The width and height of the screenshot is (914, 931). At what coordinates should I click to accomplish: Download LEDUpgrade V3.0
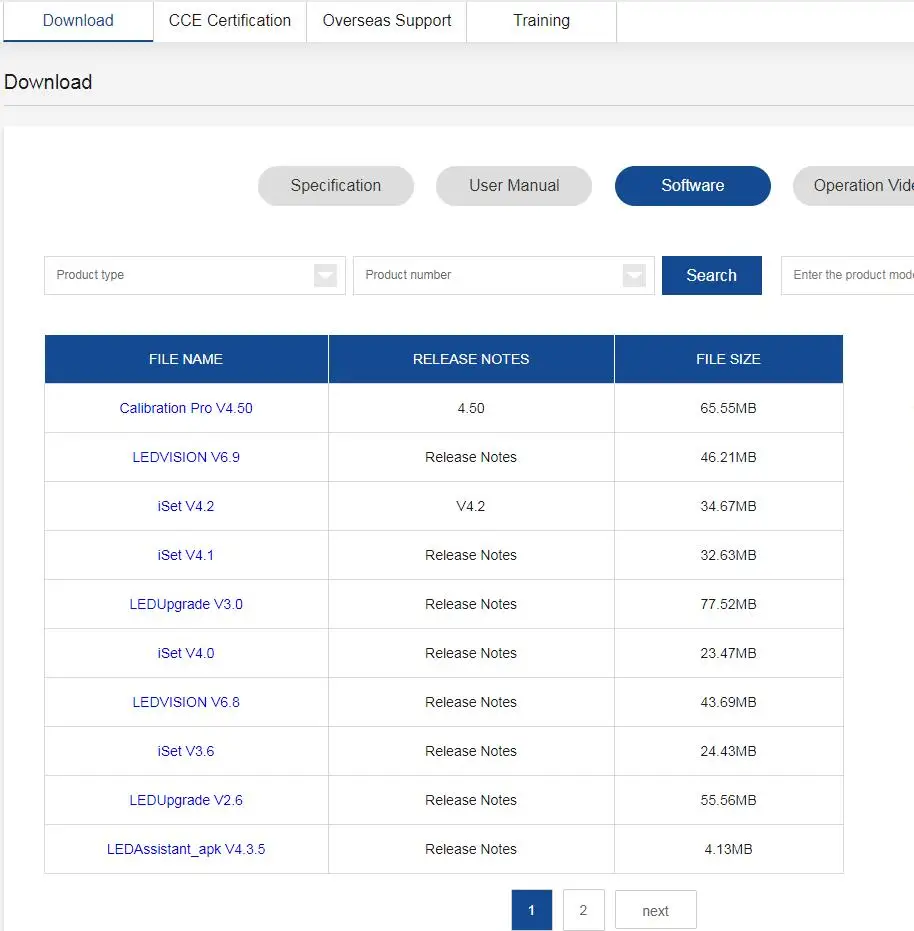click(x=186, y=604)
